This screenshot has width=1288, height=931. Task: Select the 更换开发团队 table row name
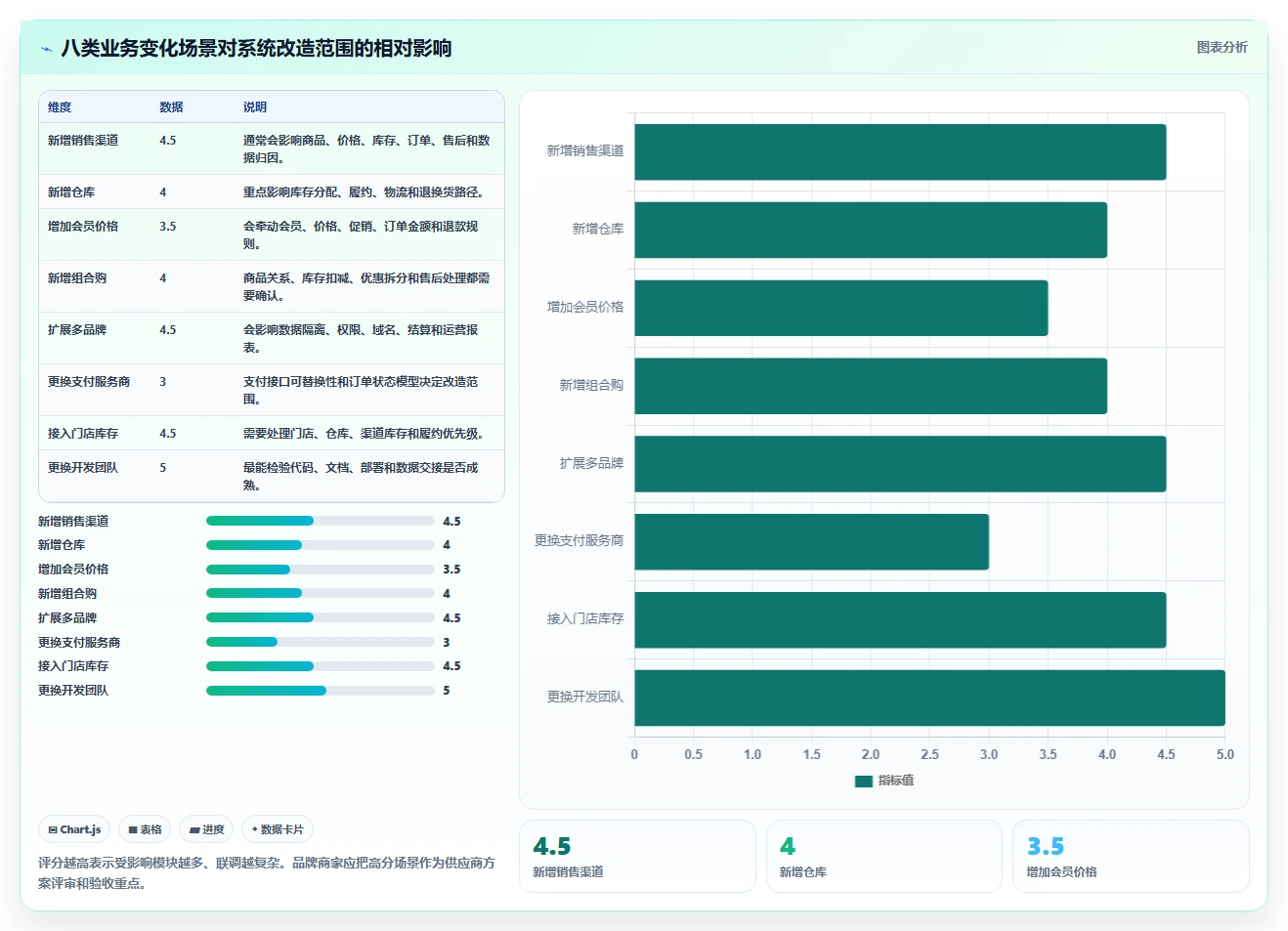click(x=83, y=468)
